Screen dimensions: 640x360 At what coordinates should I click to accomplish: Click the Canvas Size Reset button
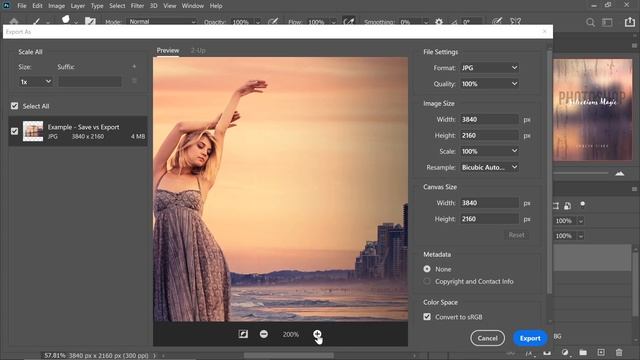(516, 235)
